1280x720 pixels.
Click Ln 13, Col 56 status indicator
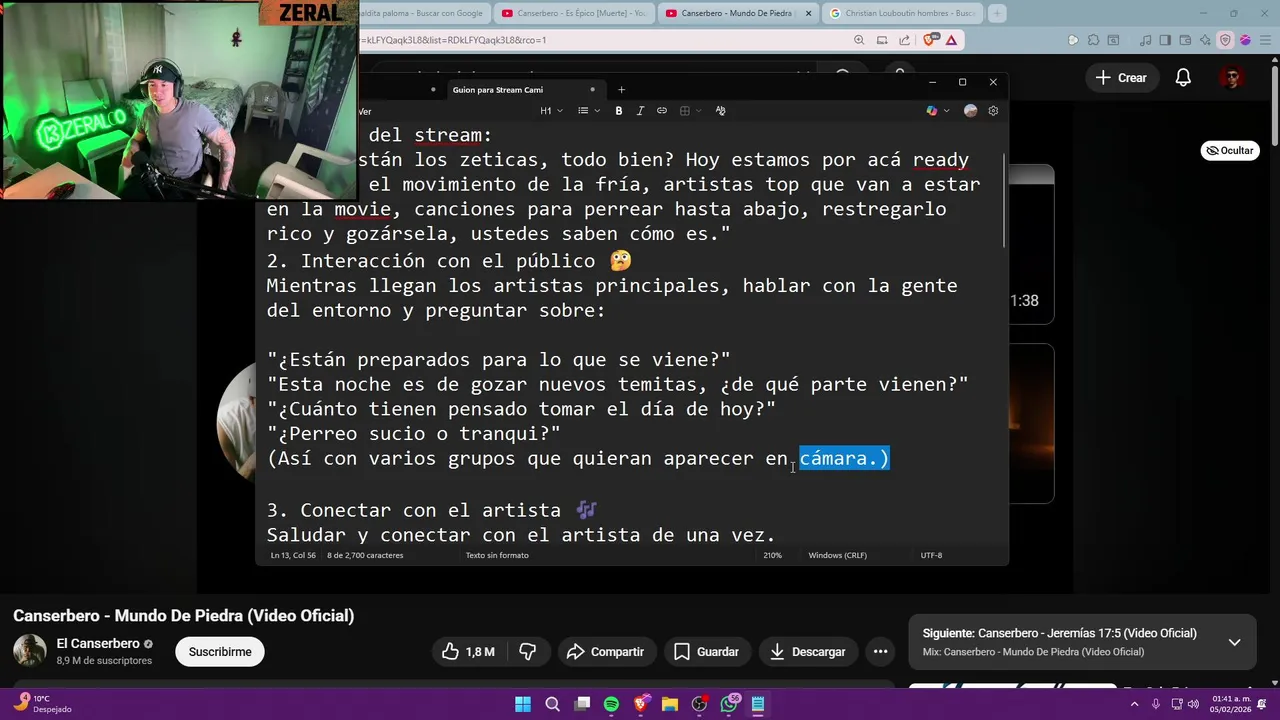tap(293, 555)
